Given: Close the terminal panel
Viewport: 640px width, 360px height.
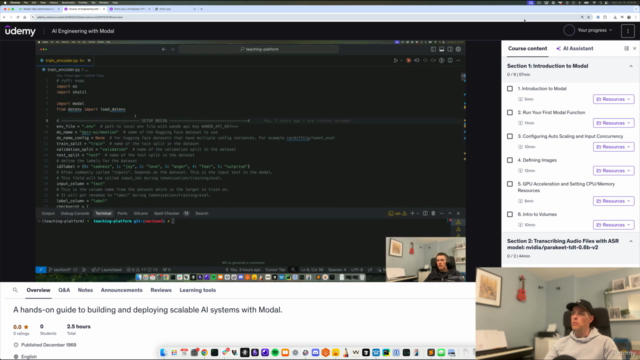Looking at the screenshot, I should pos(458,213).
